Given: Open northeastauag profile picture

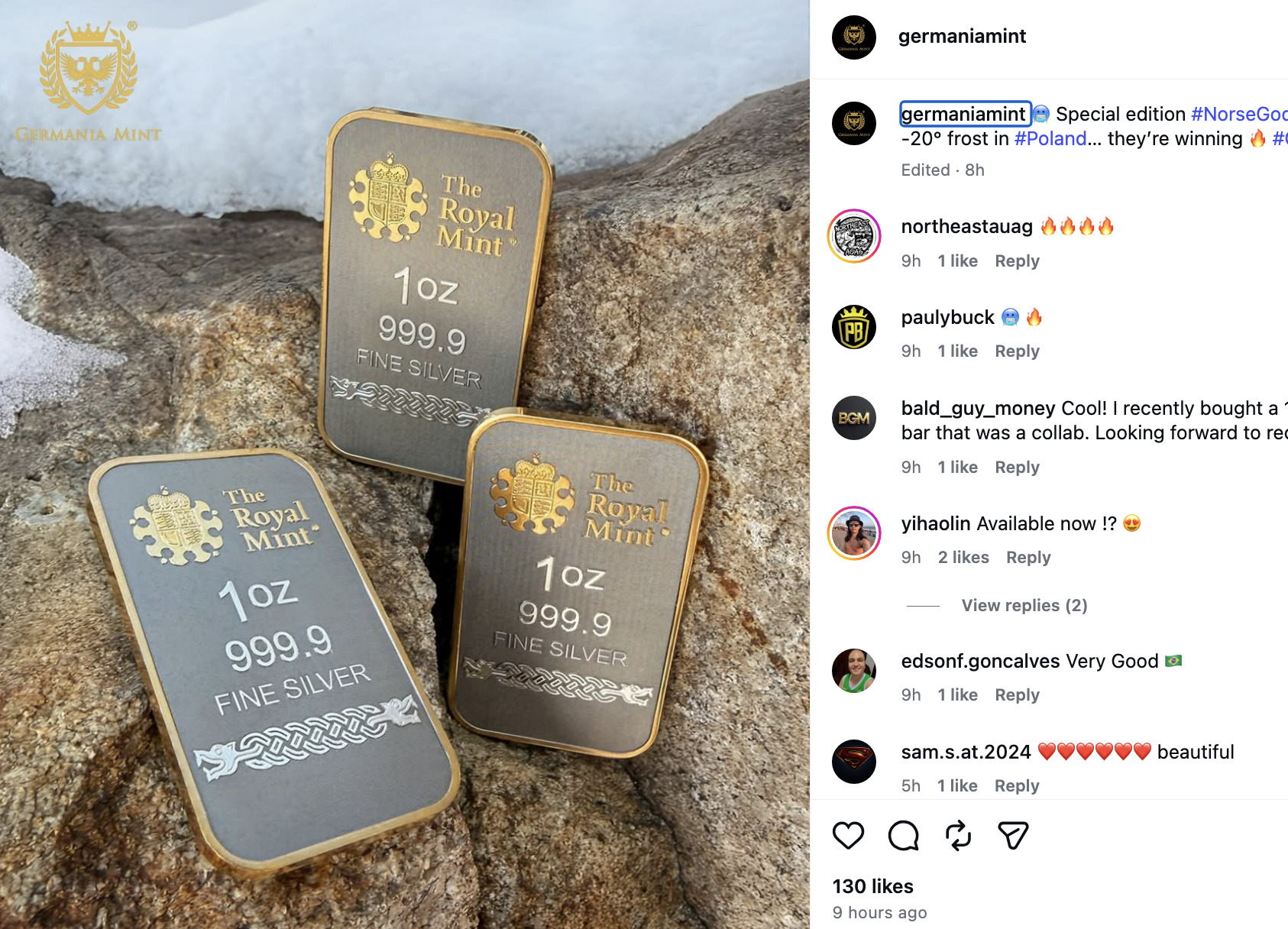Looking at the screenshot, I should coord(854,236).
